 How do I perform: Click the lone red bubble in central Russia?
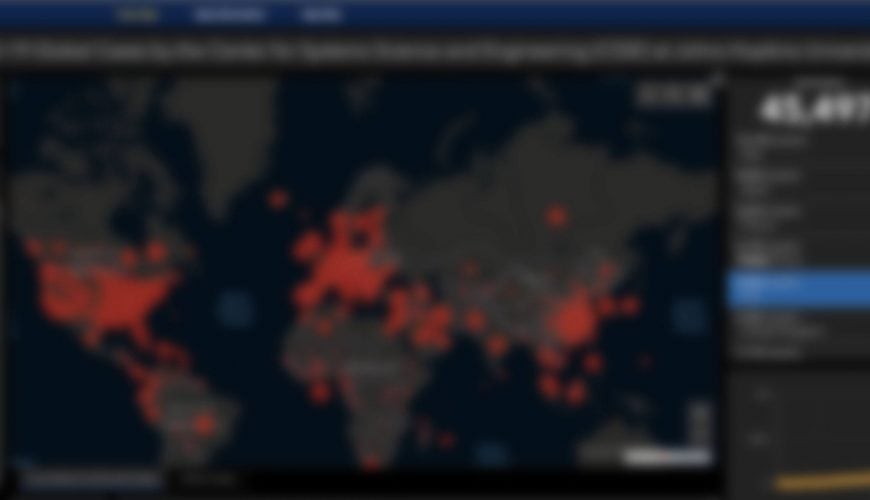coord(556,216)
